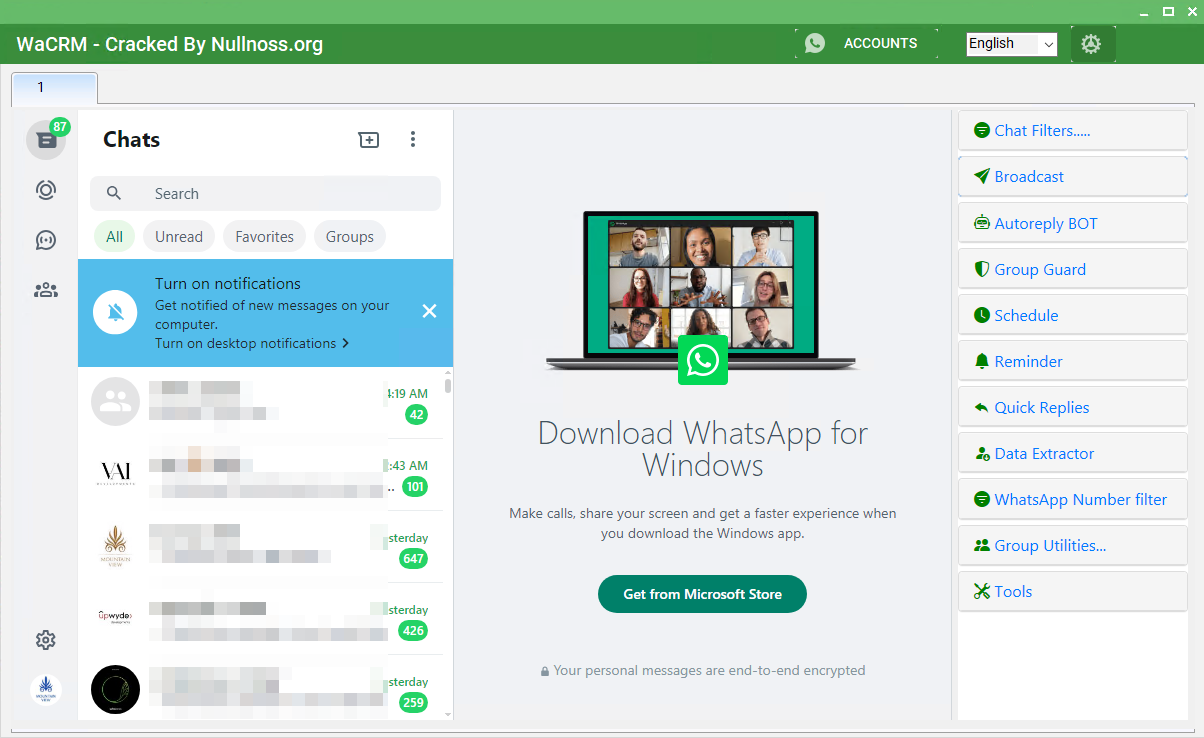This screenshot has height=738, width=1204.
Task: Click the WhatsApp logo on laptop illustration
Action: (x=703, y=360)
